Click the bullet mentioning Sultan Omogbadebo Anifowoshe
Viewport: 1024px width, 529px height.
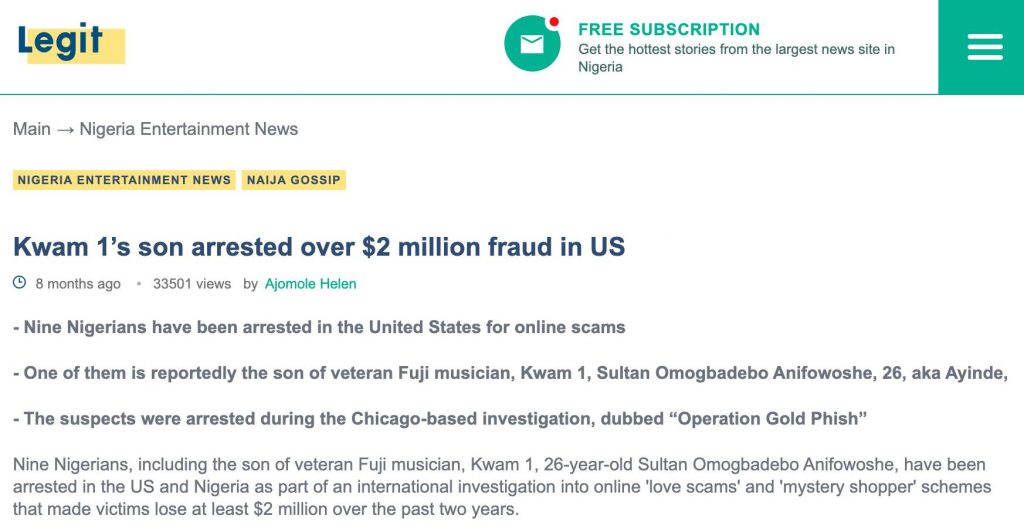510,373
